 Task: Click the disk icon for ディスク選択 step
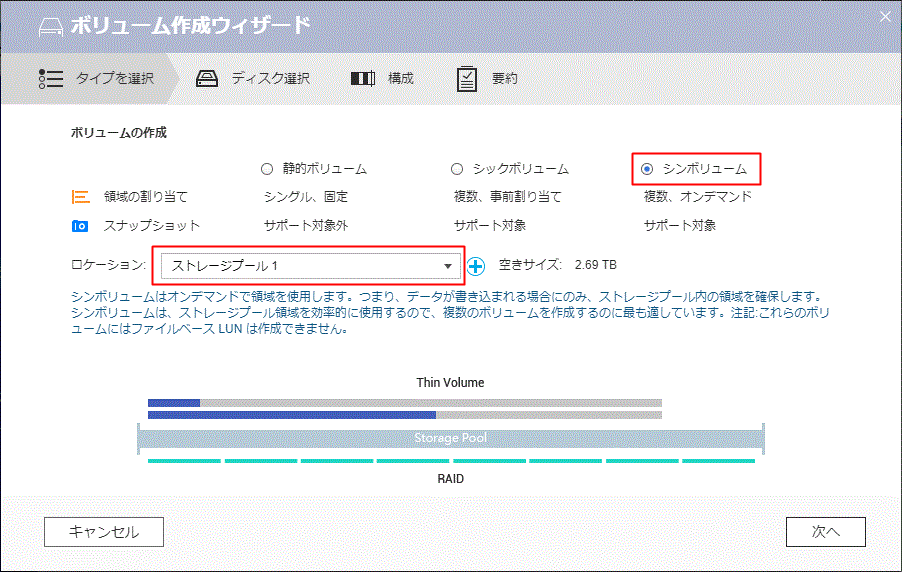[x=207, y=78]
